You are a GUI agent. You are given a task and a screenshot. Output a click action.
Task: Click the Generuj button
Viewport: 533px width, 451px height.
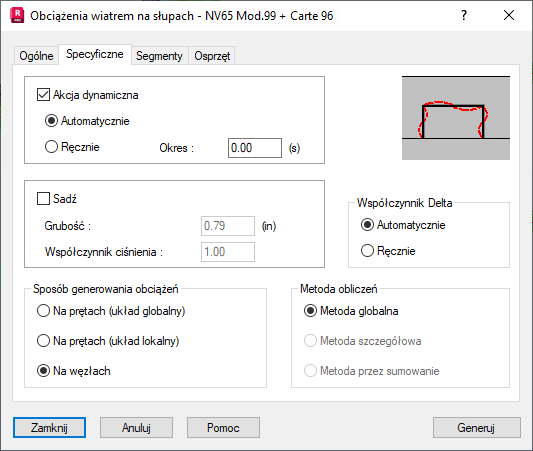pyautogui.click(x=477, y=428)
